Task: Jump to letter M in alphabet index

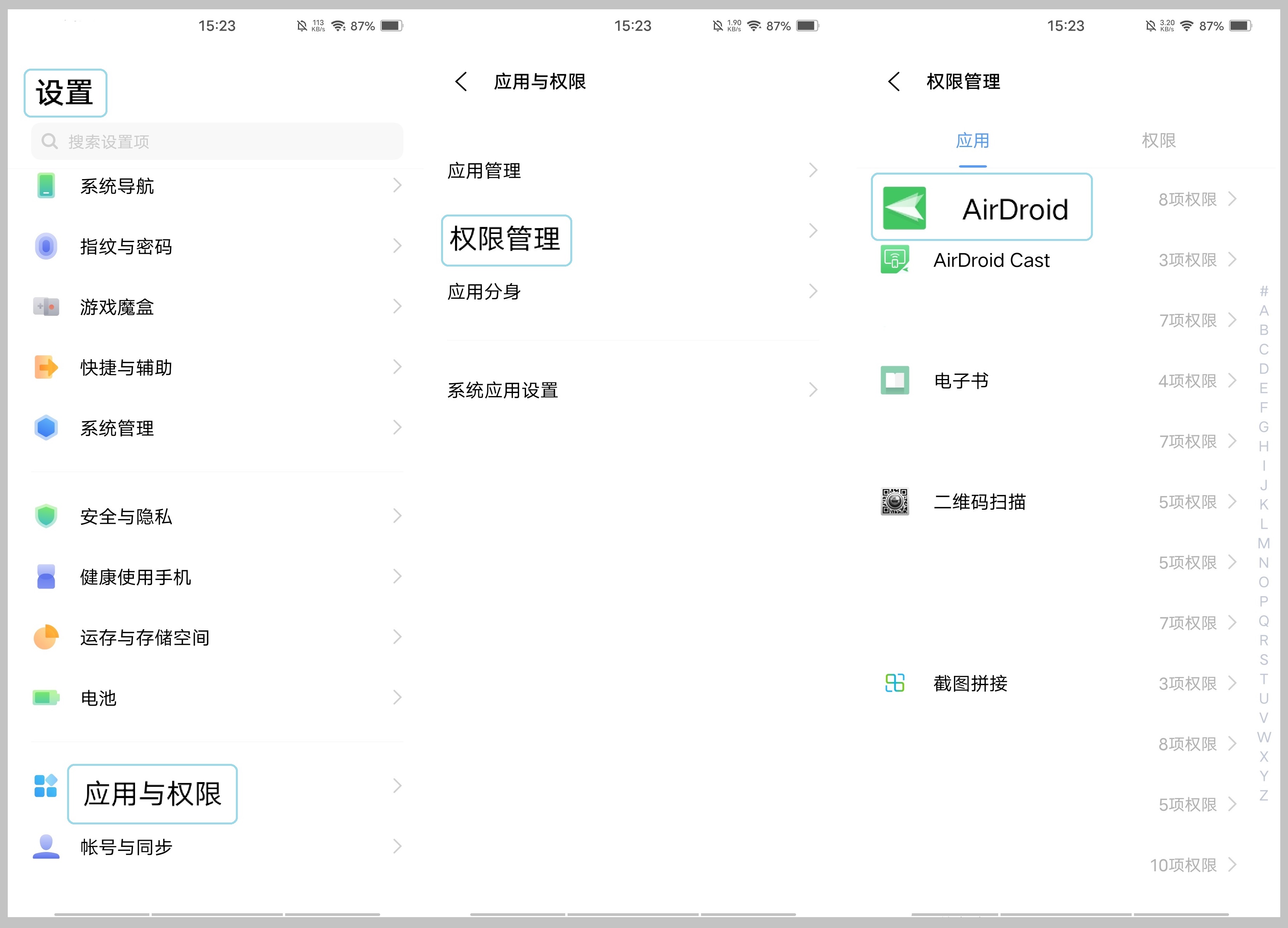Action: (x=1264, y=543)
